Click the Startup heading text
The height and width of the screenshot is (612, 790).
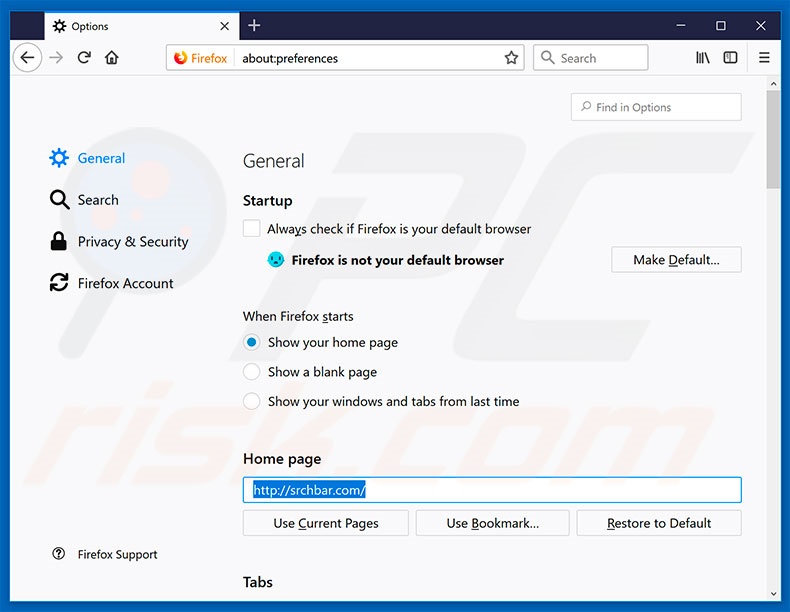pyautogui.click(x=268, y=200)
